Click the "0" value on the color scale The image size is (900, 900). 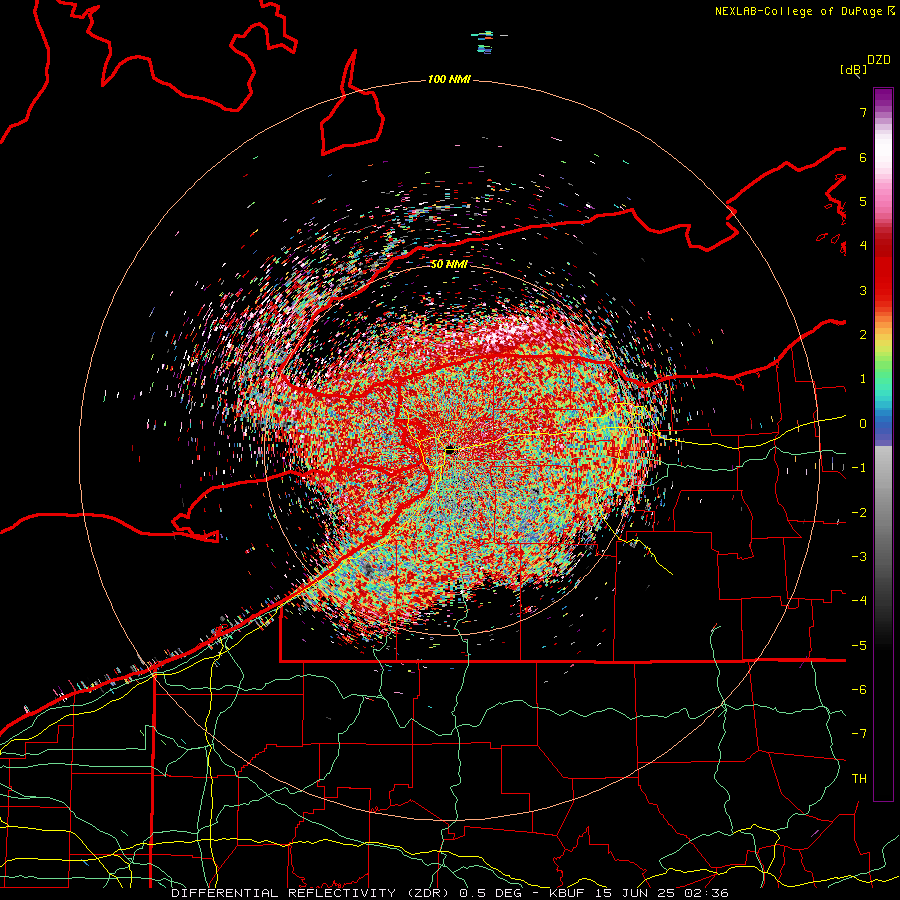[x=863, y=424]
